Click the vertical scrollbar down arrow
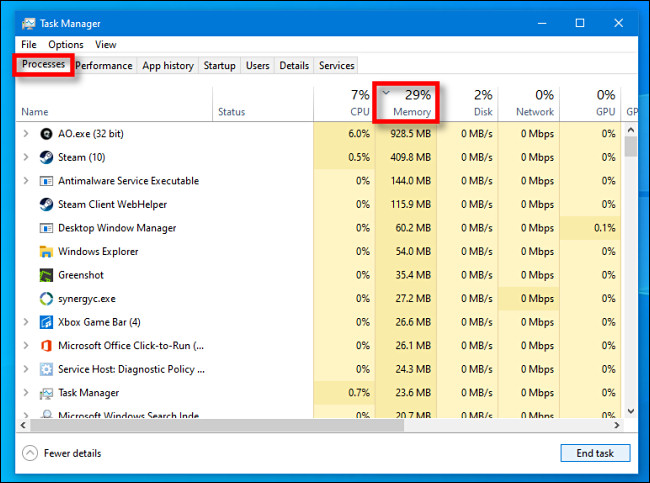Screen dimensions: 650x483 click(x=631, y=411)
